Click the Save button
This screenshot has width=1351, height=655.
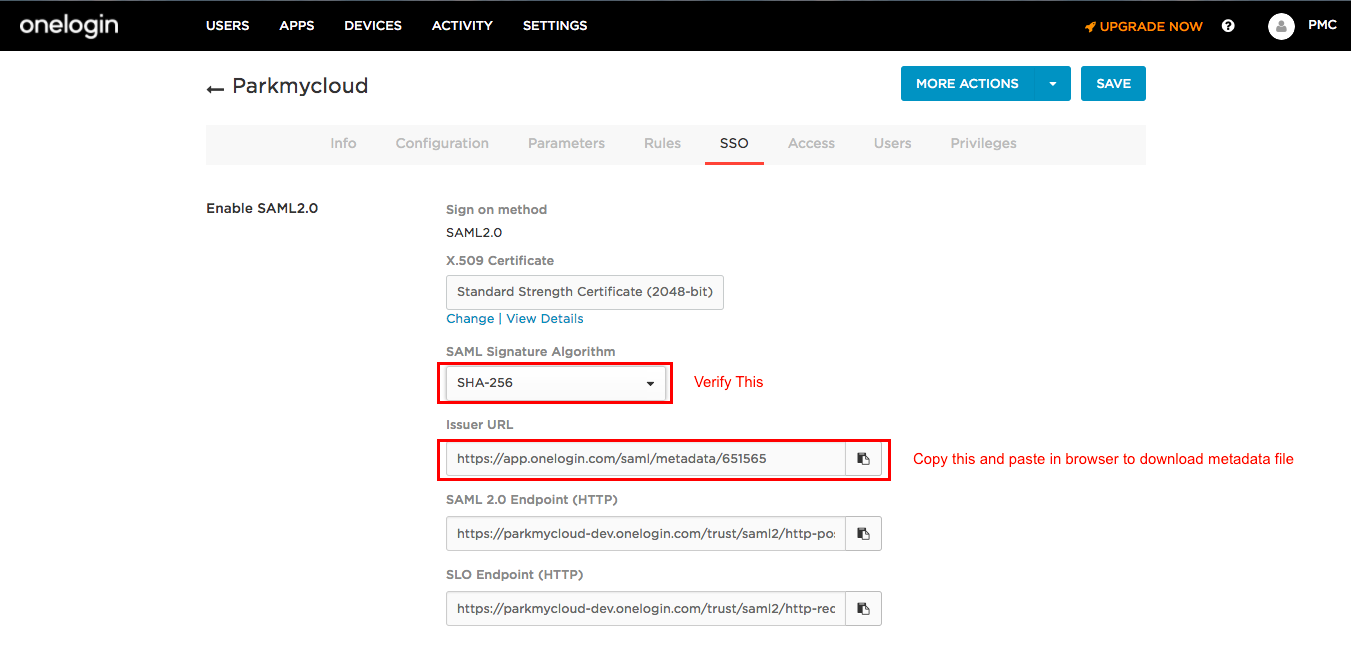tap(1113, 84)
